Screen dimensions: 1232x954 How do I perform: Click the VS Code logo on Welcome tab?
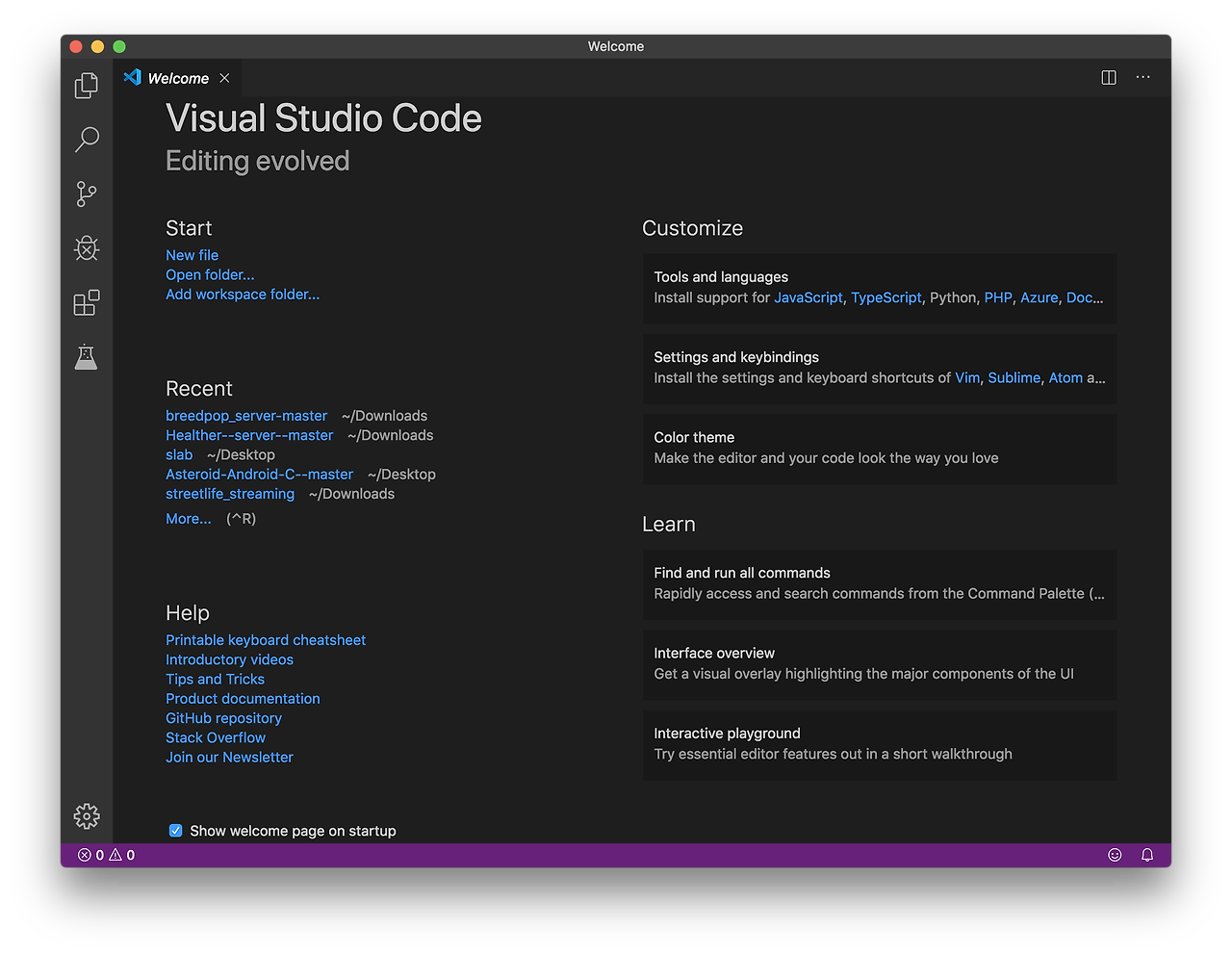coord(133,77)
